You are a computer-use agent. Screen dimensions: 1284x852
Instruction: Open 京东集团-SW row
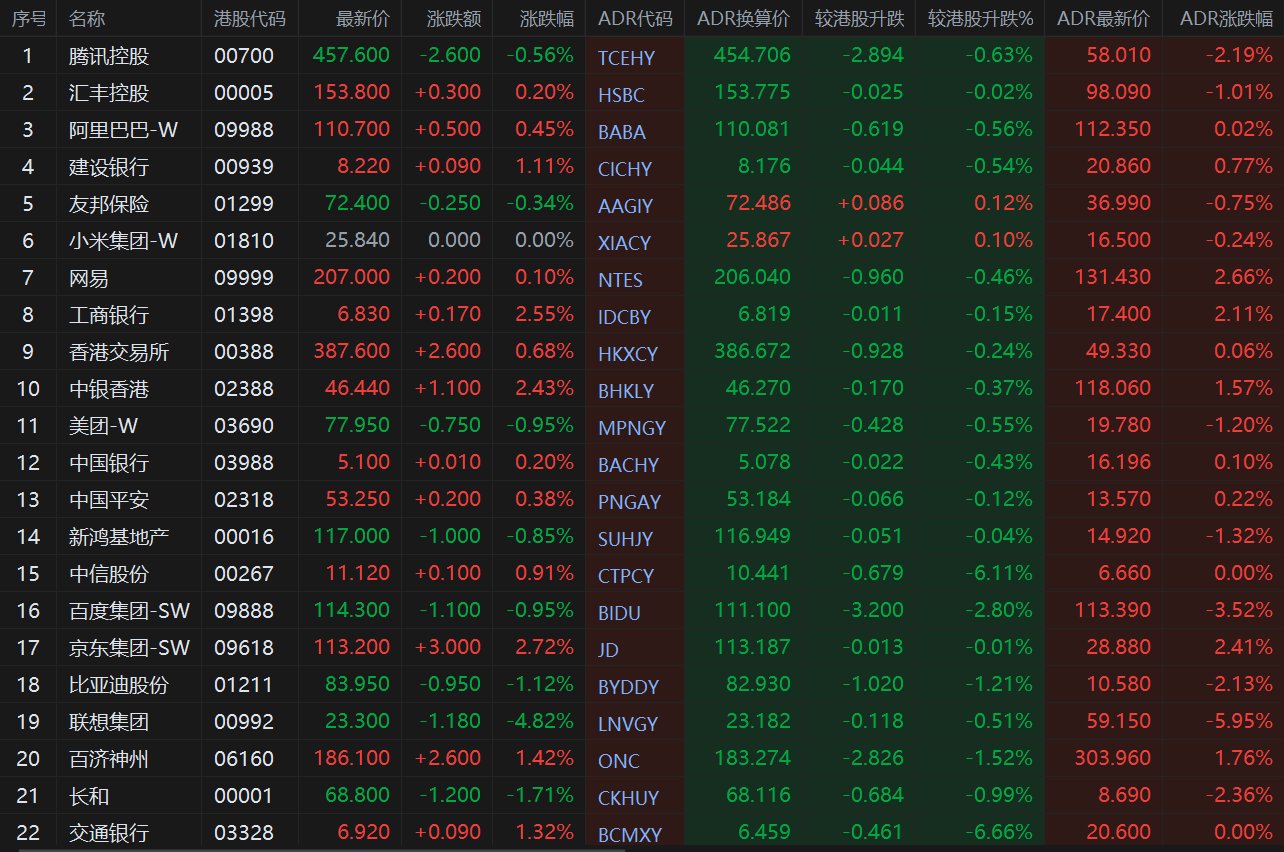(642, 647)
